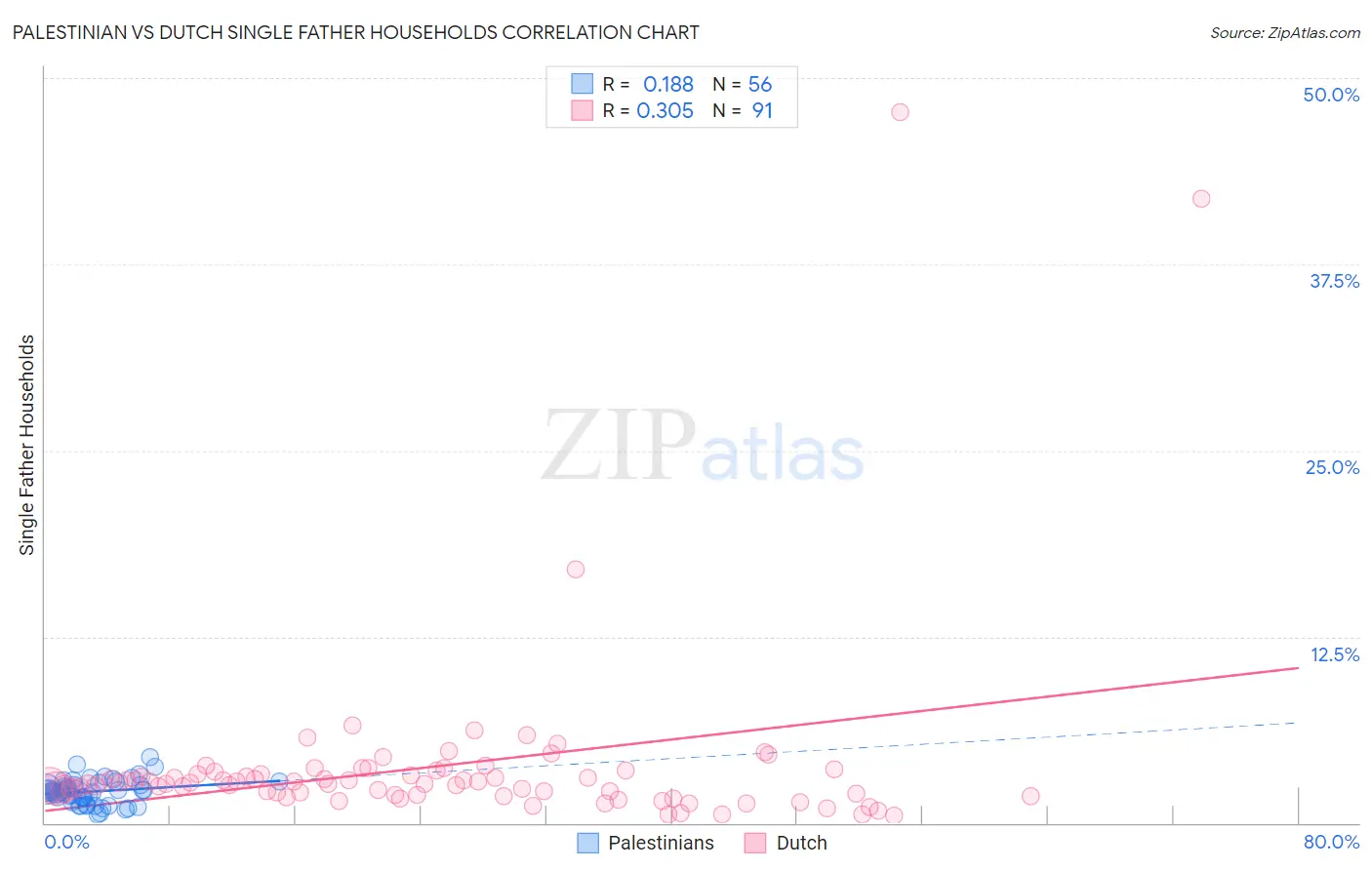Select the pink data point near 17%
Viewport: 1372px width, 870px height.
[x=576, y=570]
